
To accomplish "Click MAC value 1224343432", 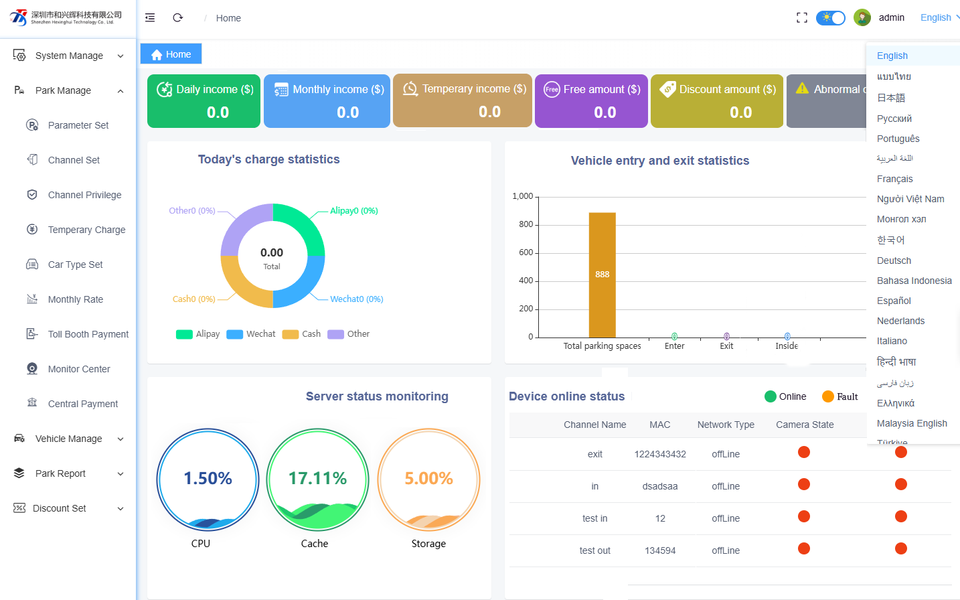I will pyautogui.click(x=660, y=455).
